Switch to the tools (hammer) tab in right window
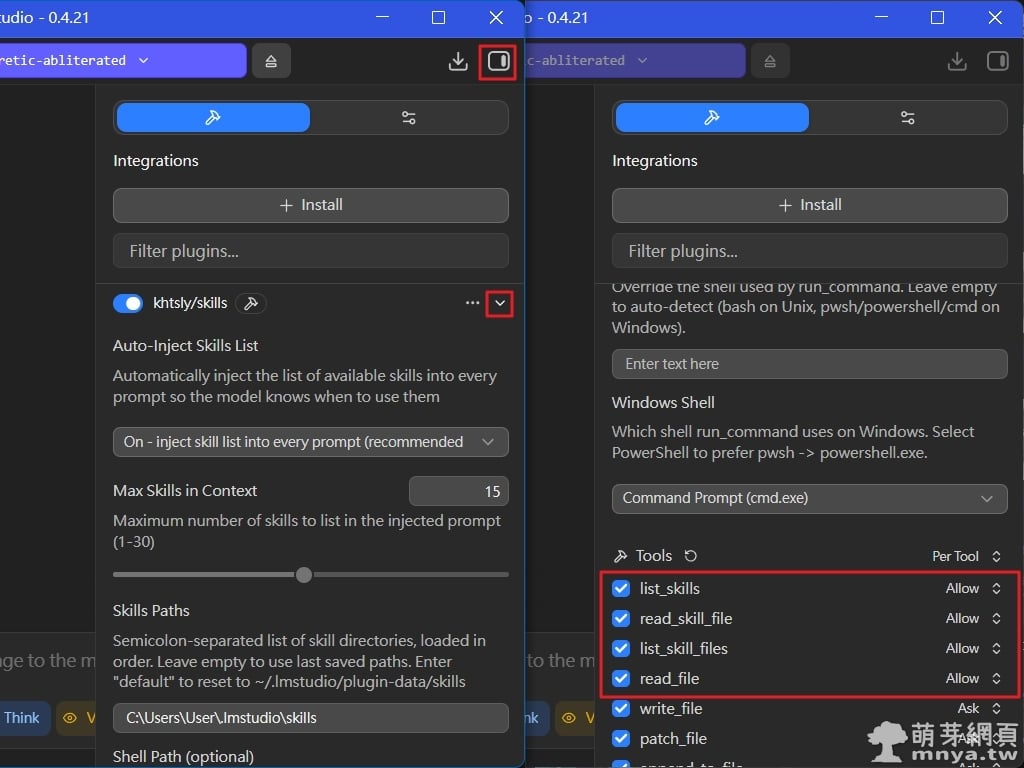Image resolution: width=1024 pixels, height=768 pixels. click(x=712, y=118)
